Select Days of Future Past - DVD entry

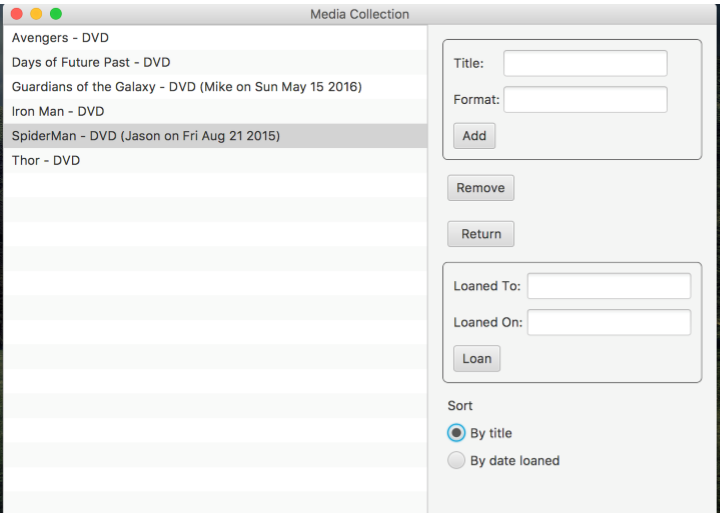[215, 62]
